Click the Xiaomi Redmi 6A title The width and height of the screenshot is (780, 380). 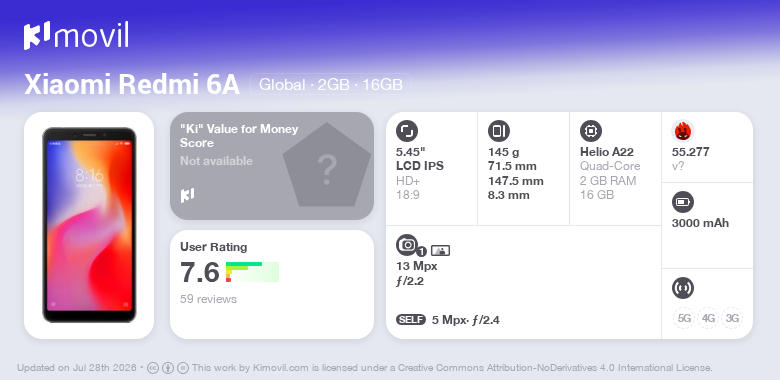point(132,85)
